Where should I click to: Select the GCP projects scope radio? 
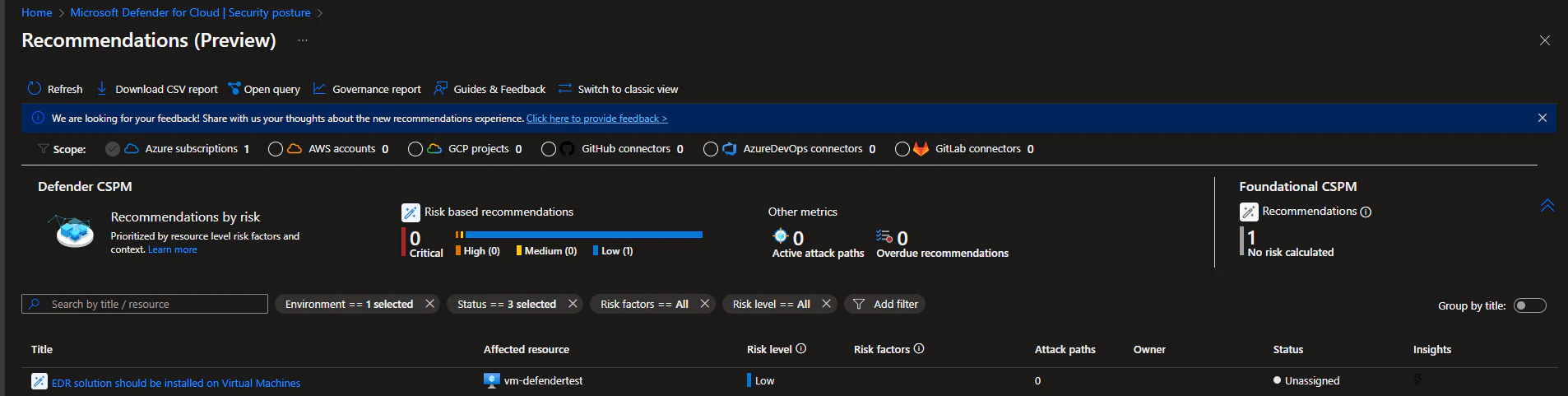click(415, 149)
